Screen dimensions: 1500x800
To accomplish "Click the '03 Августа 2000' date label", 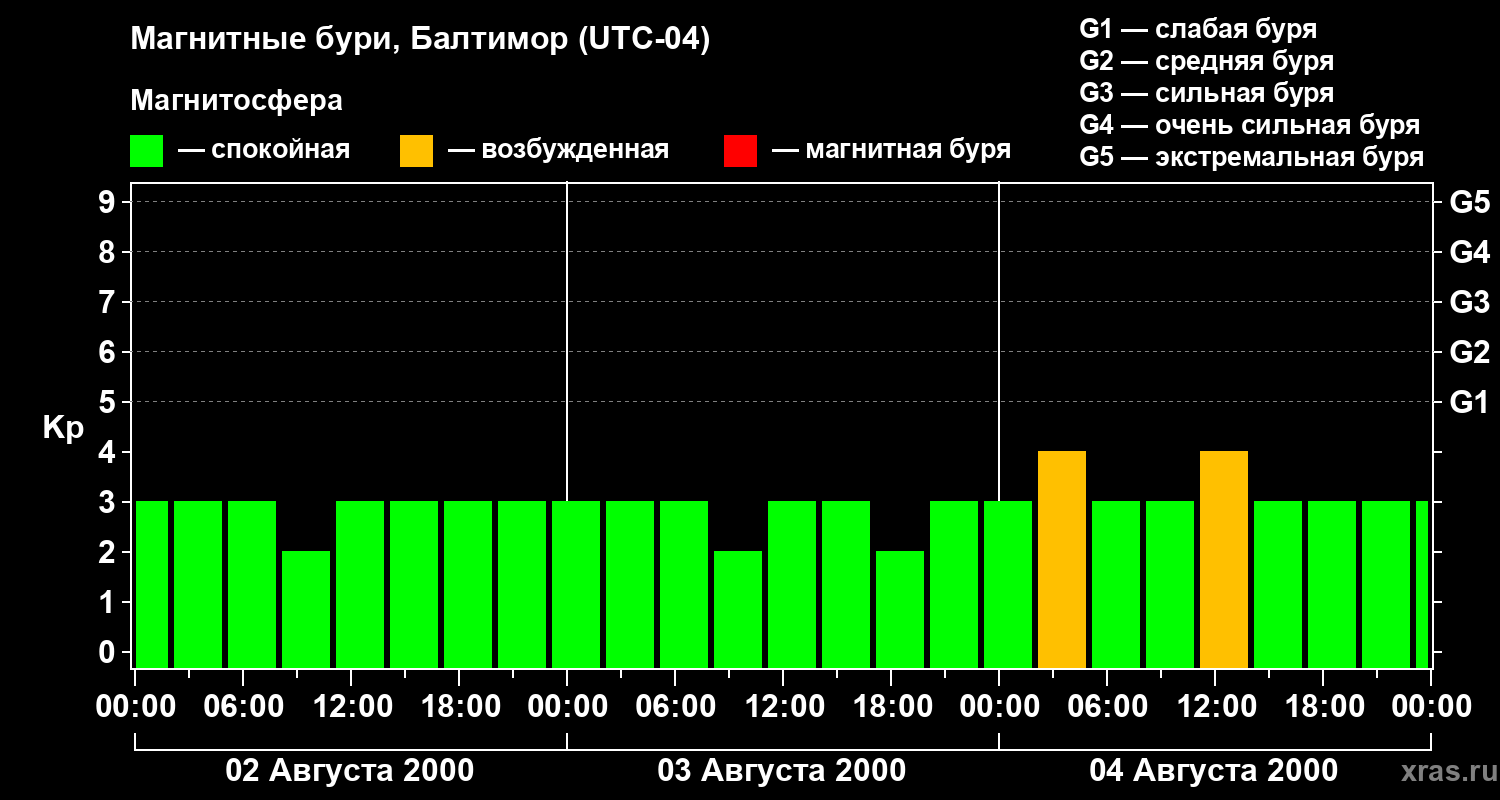I will [782, 770].
